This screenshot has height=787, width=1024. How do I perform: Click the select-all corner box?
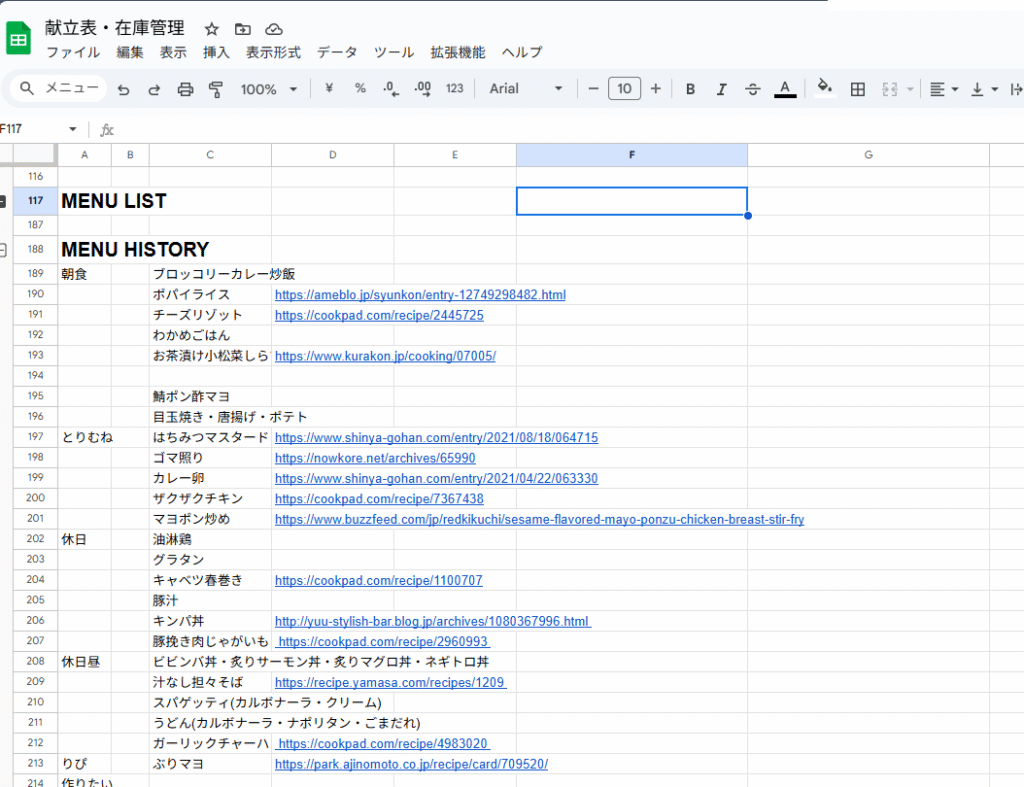35,154
